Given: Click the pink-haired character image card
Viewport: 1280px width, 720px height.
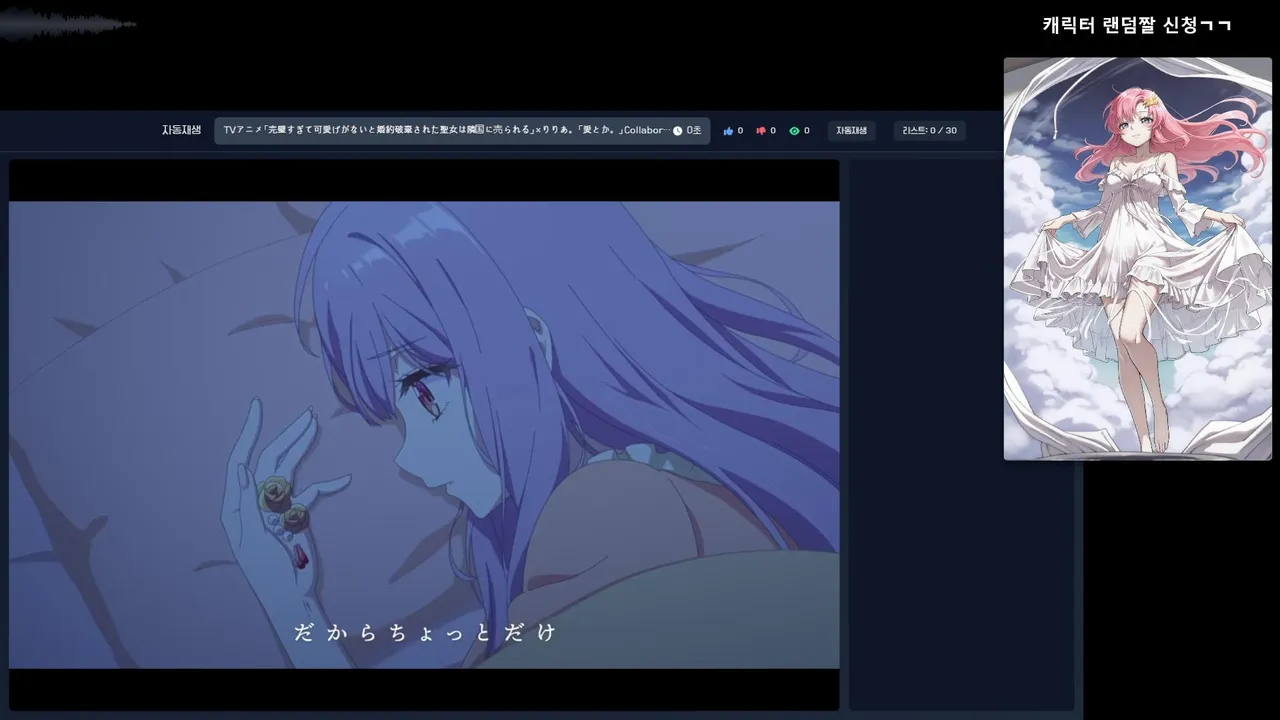Looking at the screenshot, I should click(1137, 258).
